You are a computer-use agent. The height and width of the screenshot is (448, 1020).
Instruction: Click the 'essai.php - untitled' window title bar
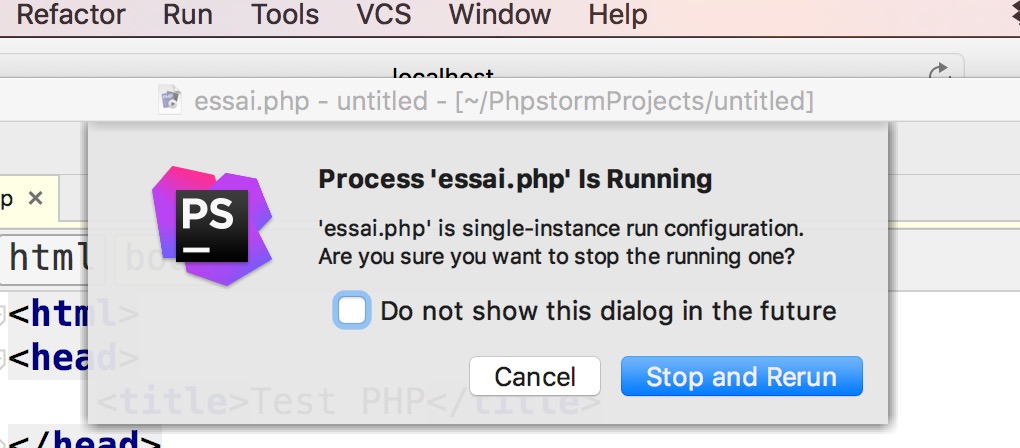coord(503,101)
